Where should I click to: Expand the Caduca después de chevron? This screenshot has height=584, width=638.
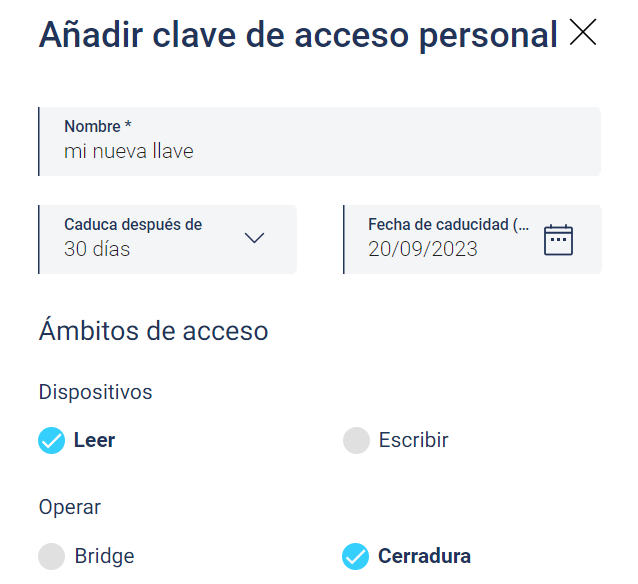pyautogui.click(x=254, y=238)
